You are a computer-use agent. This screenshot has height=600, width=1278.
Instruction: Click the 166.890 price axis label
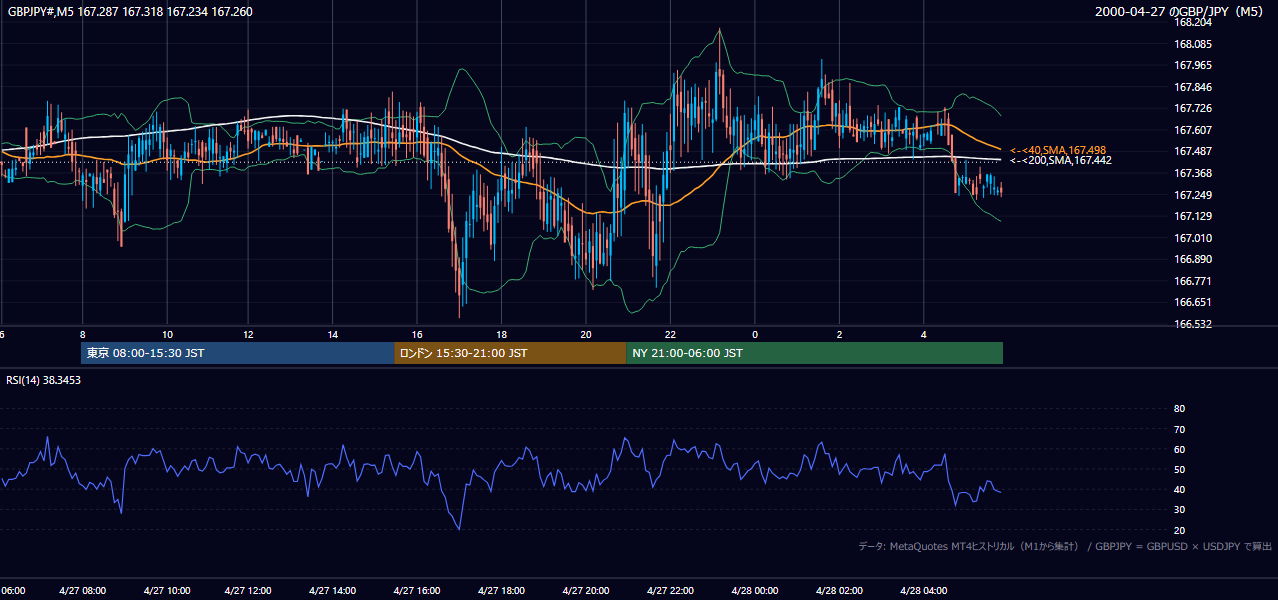[1193, 259]
